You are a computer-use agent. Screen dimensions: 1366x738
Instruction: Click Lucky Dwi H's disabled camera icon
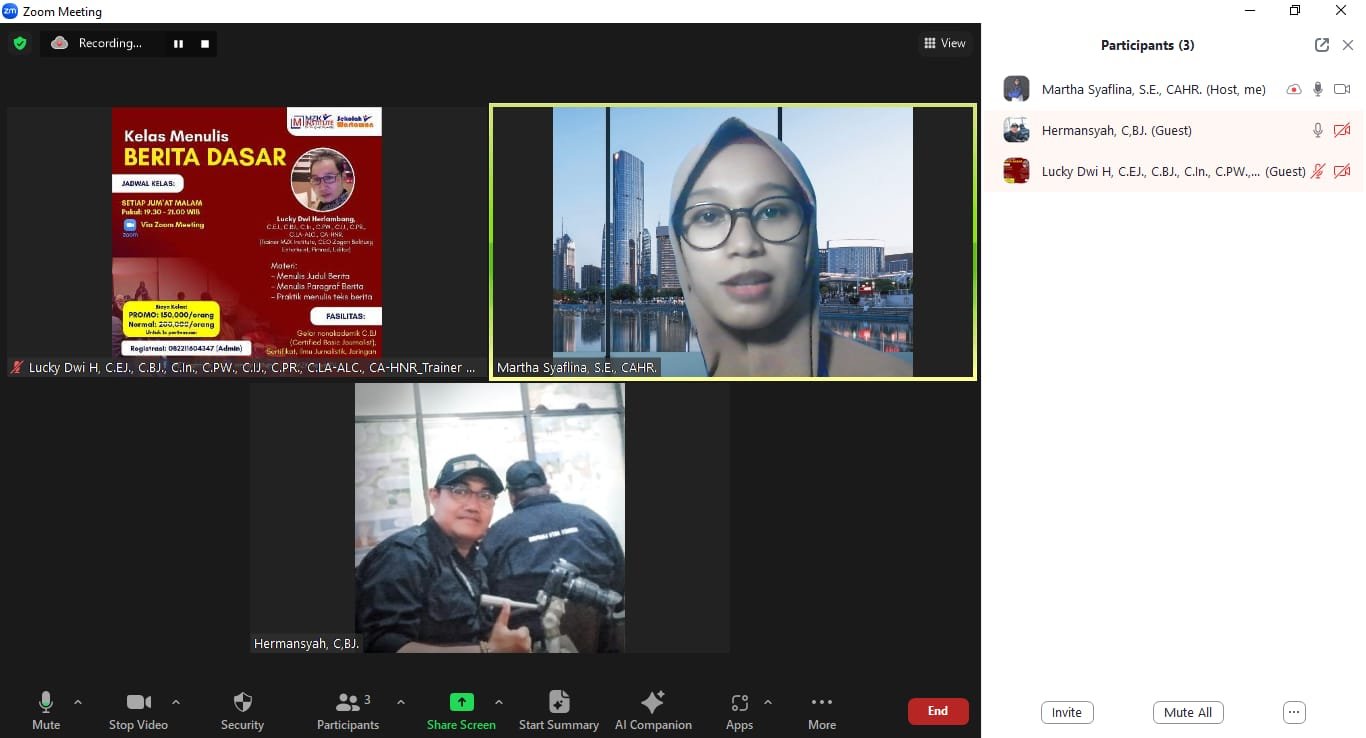[1342, 171]
